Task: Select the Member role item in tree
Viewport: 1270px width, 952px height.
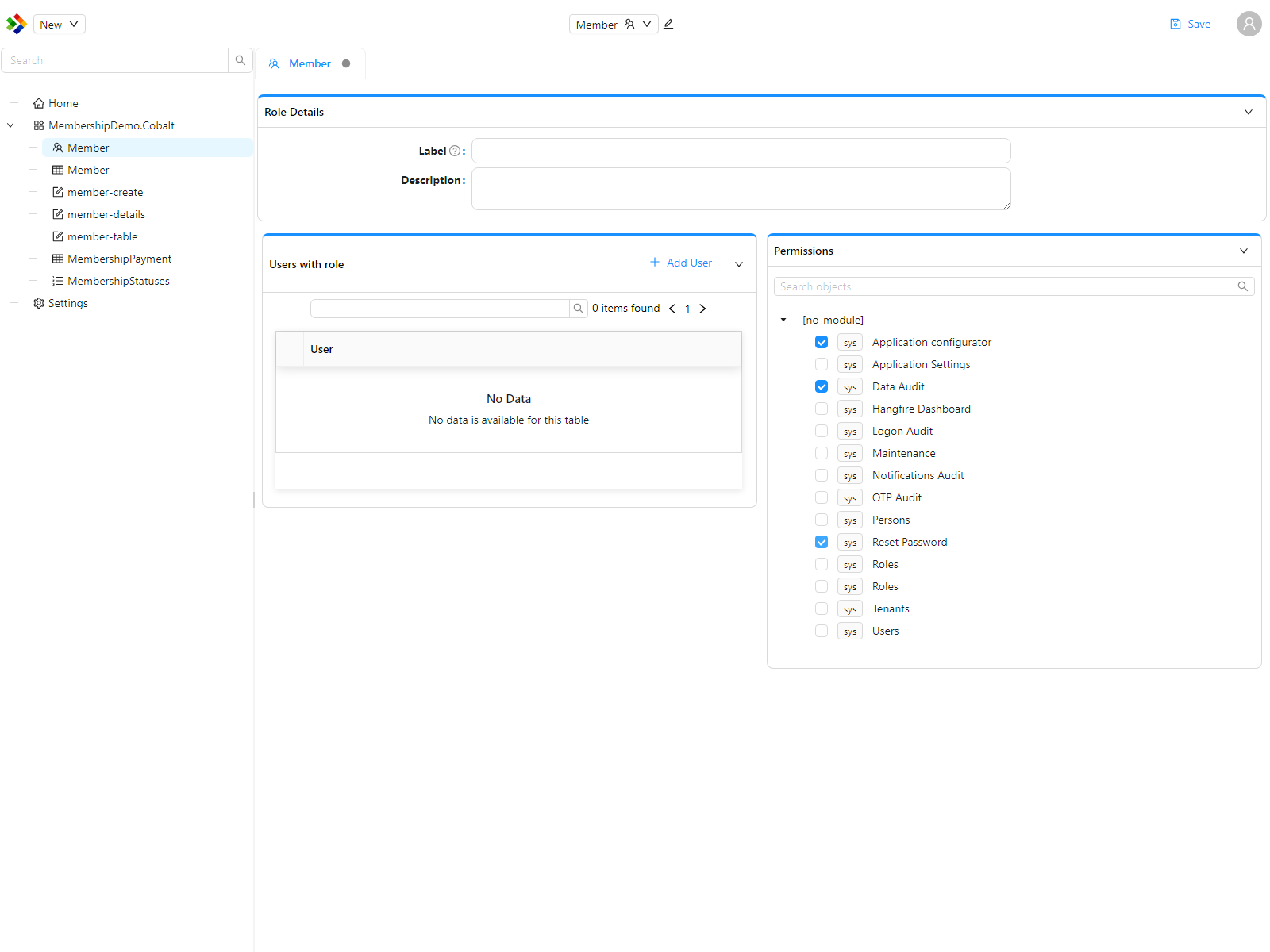Action: tap(148, 148)
